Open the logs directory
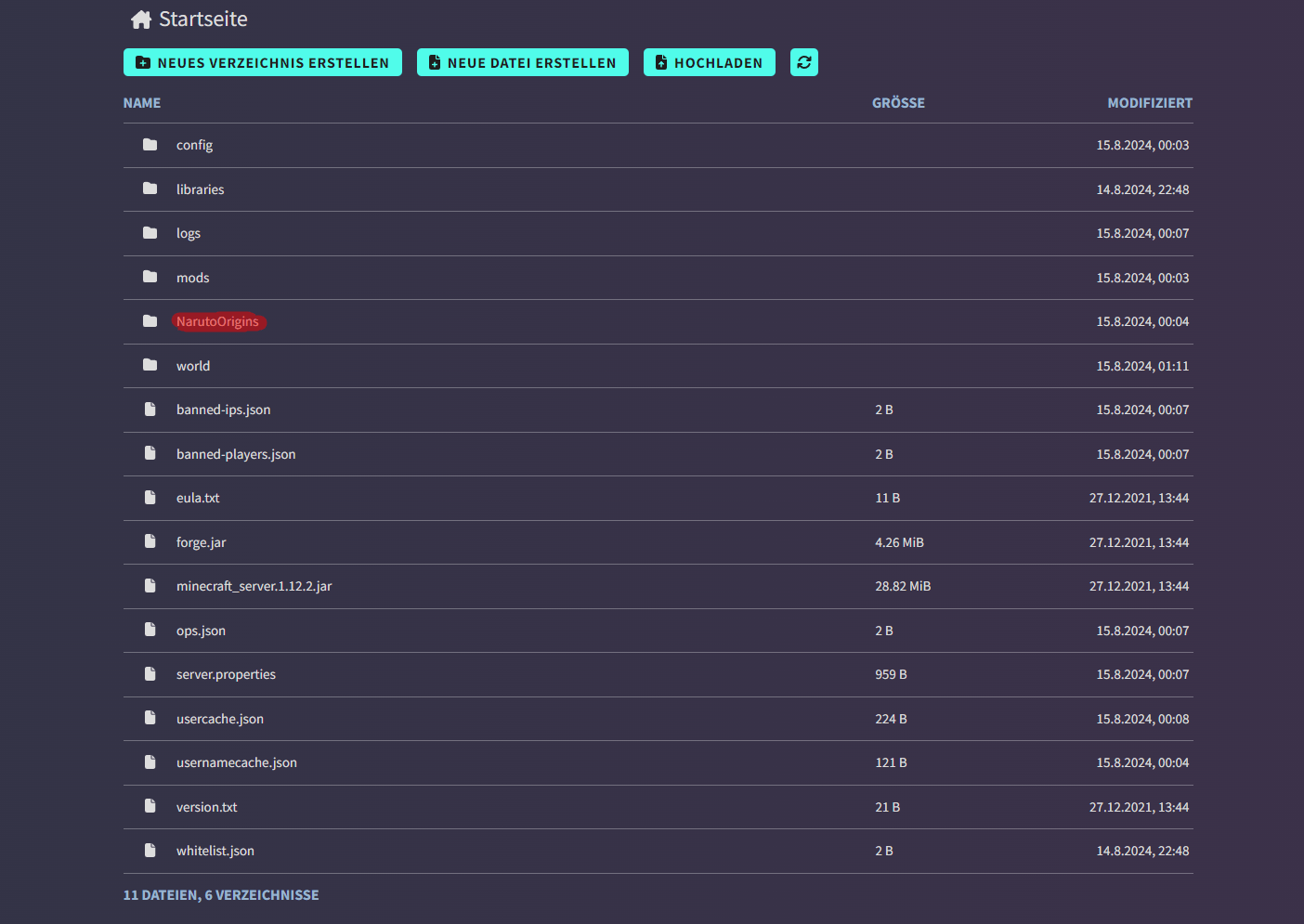Image resolution: width=1304 pixels, height=924 pixels. point(189,233)
